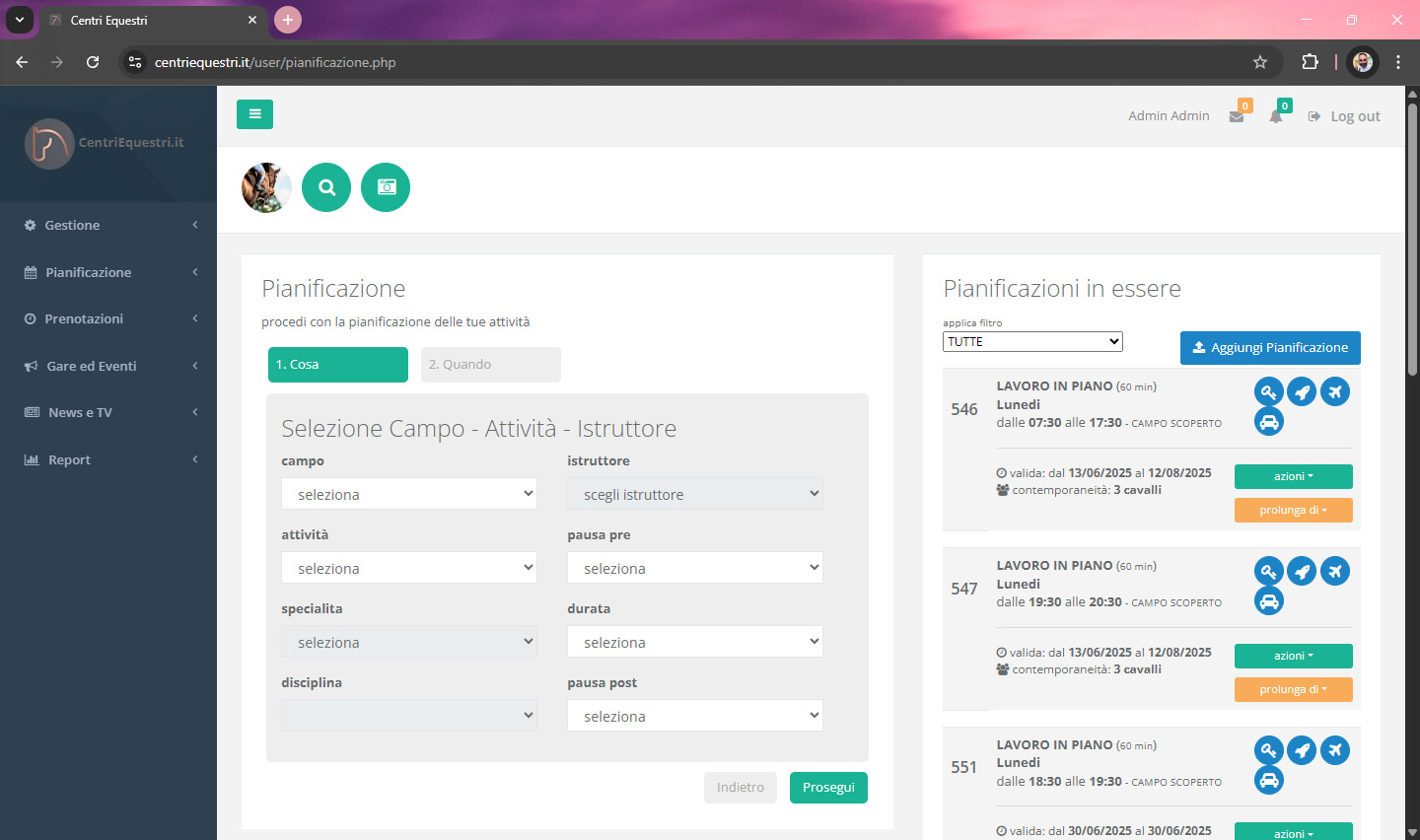Click the Aggiungi Pianificazione button
The width and height of the screenshot is (1420, 840).
coord(1270,348)
